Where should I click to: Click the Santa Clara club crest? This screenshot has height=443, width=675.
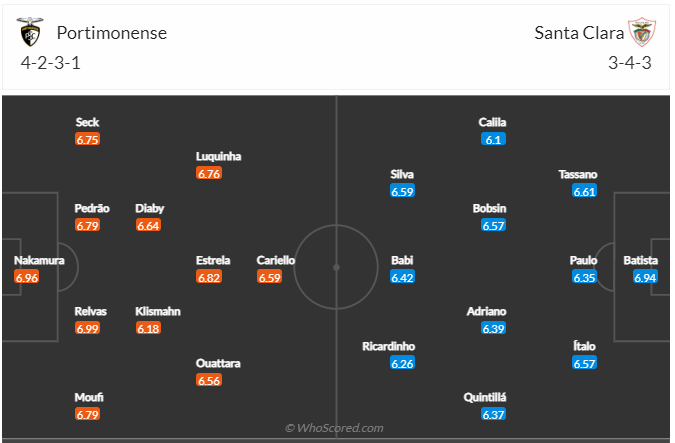coord(640,32)
